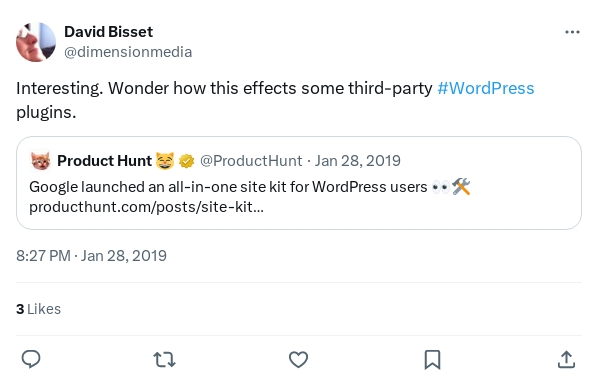Open the three-dot more options menu
The image size is (598, 373).
[572, 32]
